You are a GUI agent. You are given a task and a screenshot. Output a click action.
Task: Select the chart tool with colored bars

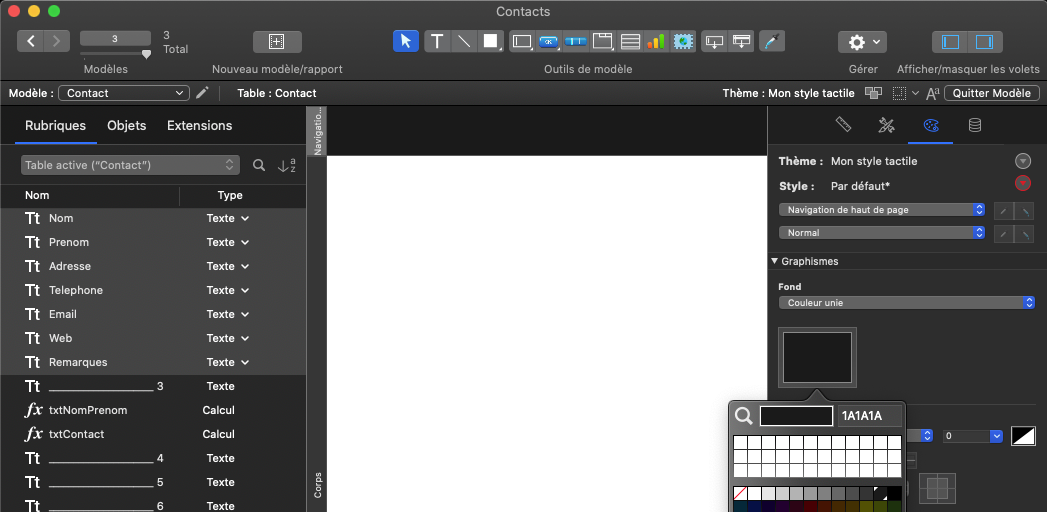pos(656,41)
